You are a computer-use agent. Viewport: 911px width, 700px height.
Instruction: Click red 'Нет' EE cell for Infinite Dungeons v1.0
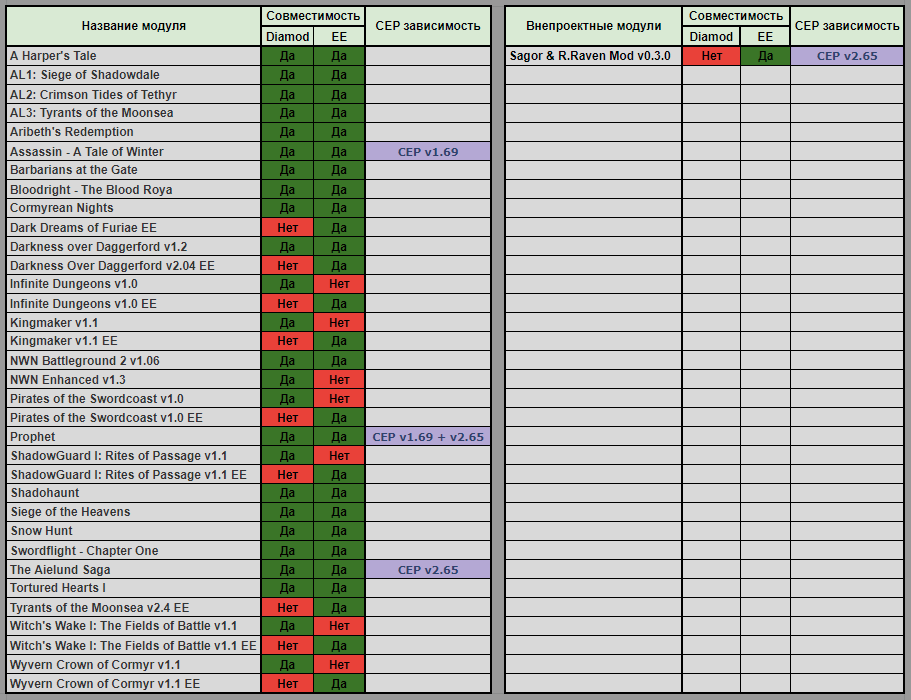[339, 285]
